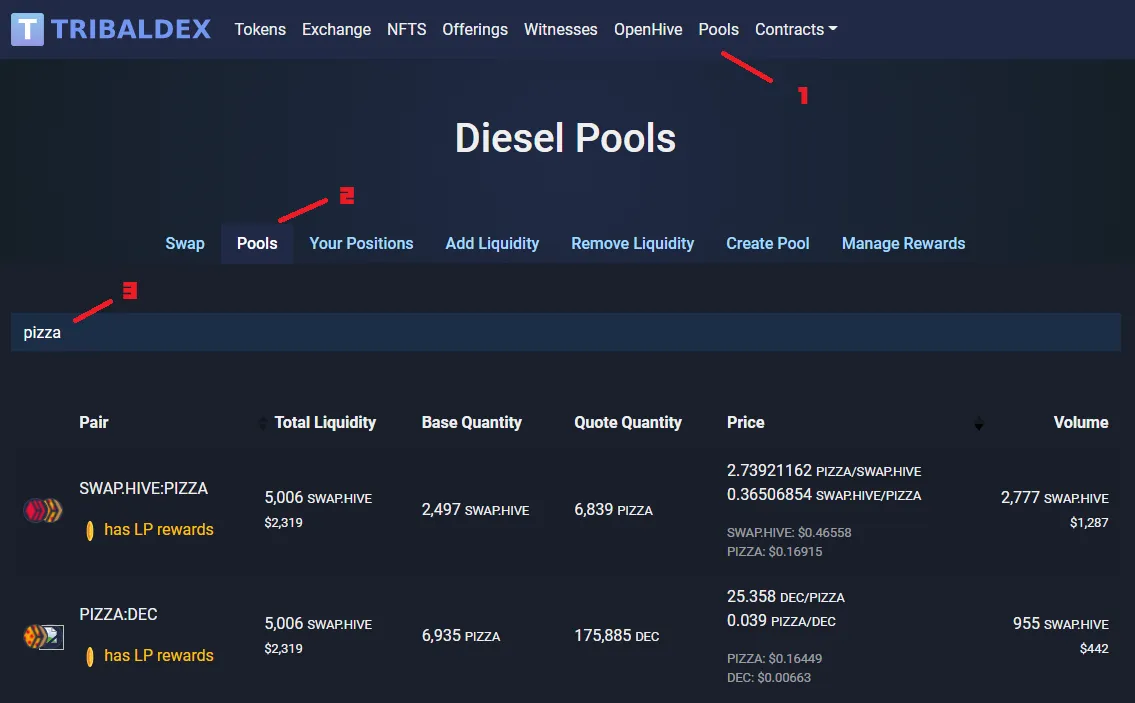Screen dimensions: 1135x703
Task: Click SWAP.HIVE: $0.46558 price text
Action: 789,532
